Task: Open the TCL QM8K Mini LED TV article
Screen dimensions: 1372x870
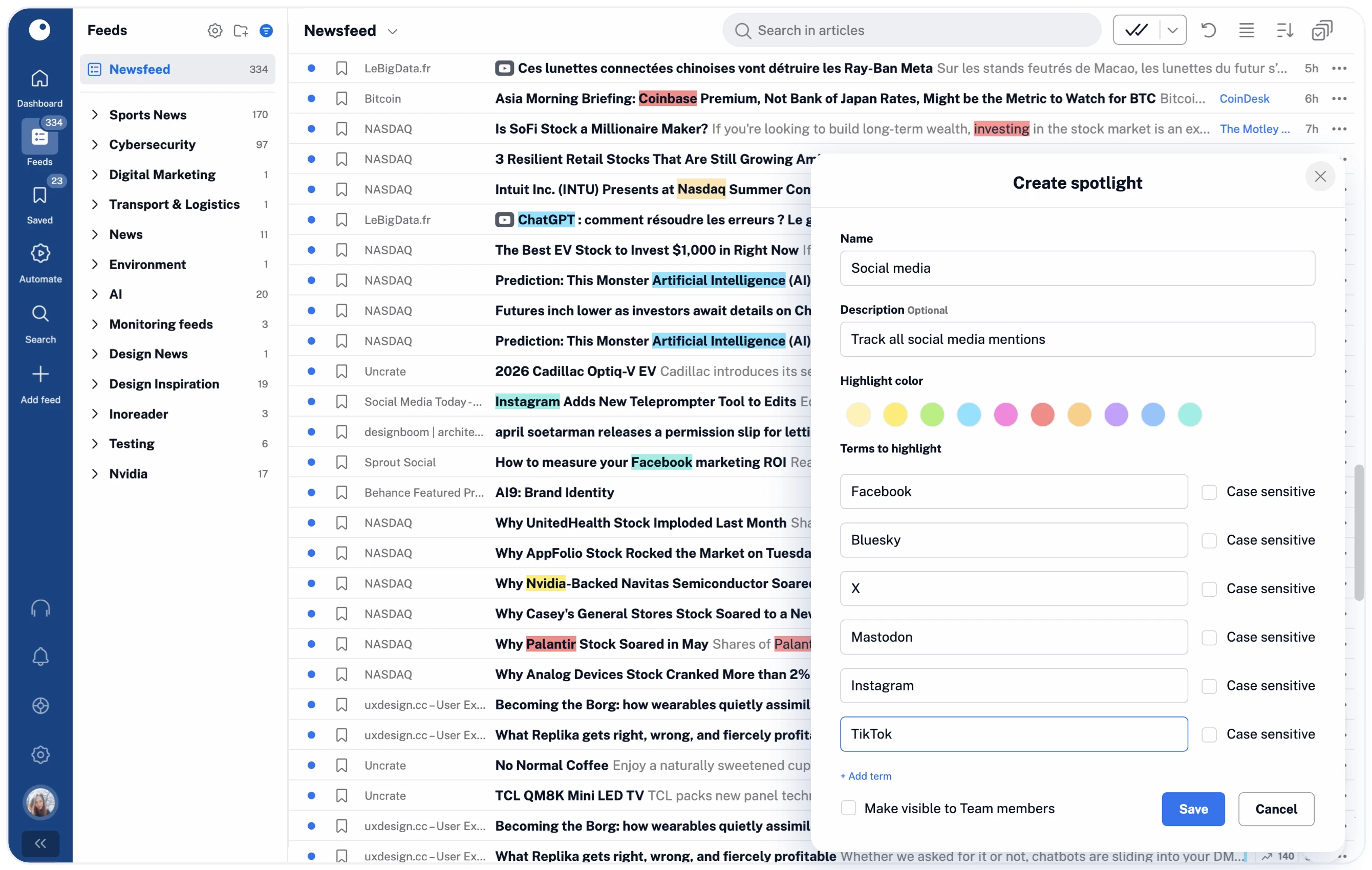Action: point(569,795)
